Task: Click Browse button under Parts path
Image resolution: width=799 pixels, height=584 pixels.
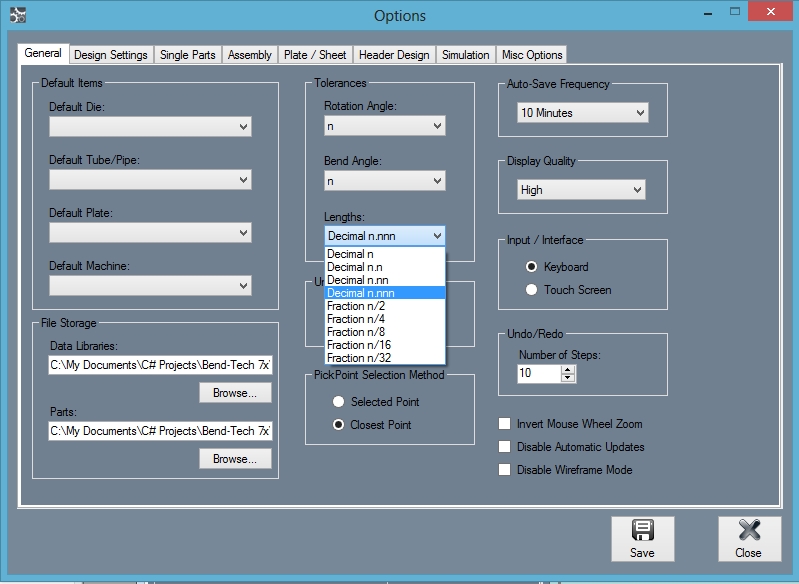Action: 235,459
